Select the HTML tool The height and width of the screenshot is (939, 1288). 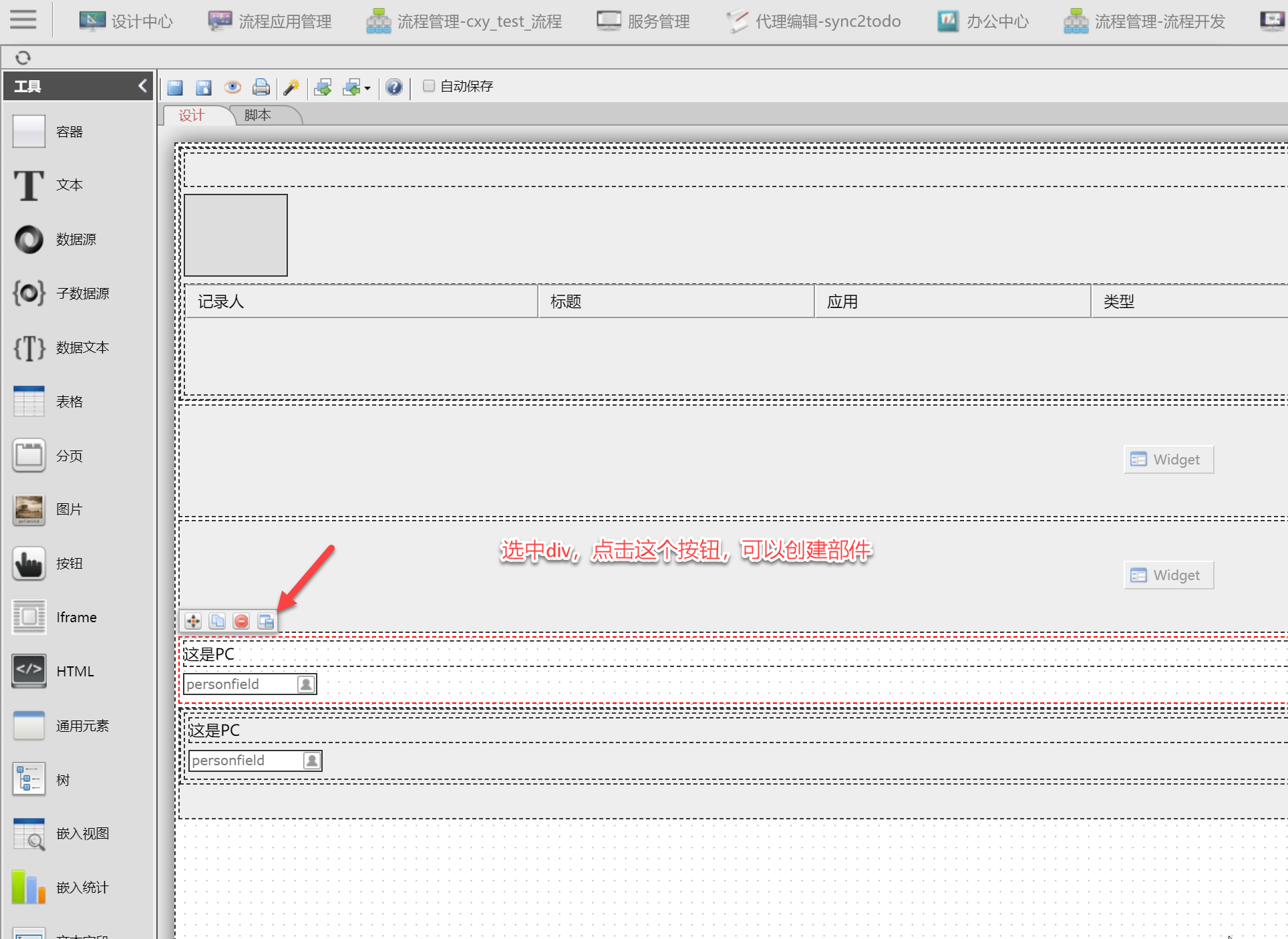[53, 672]
